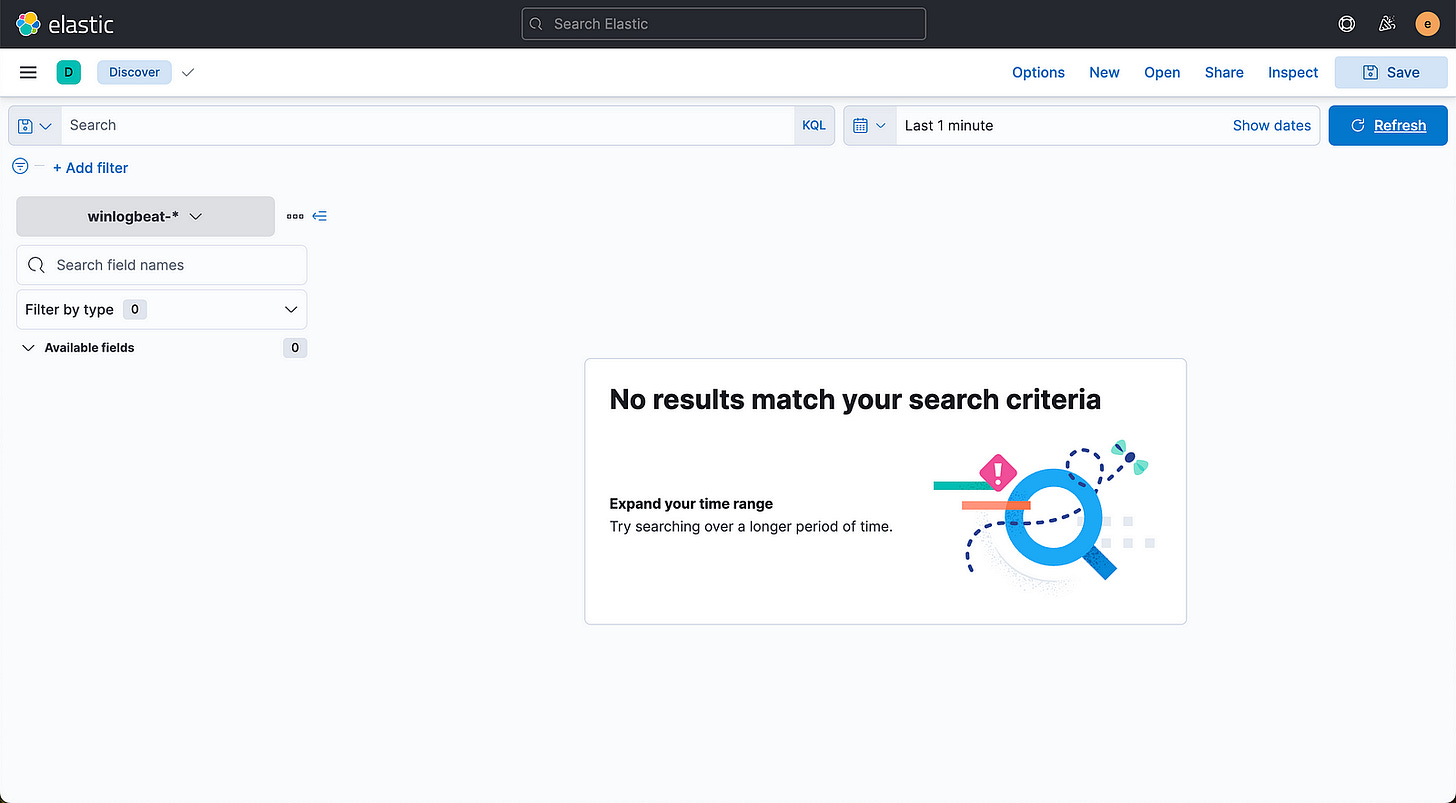Open the hamburger navigation menu
This screenshot has height=803, width=1456.
tap(28, 72)
